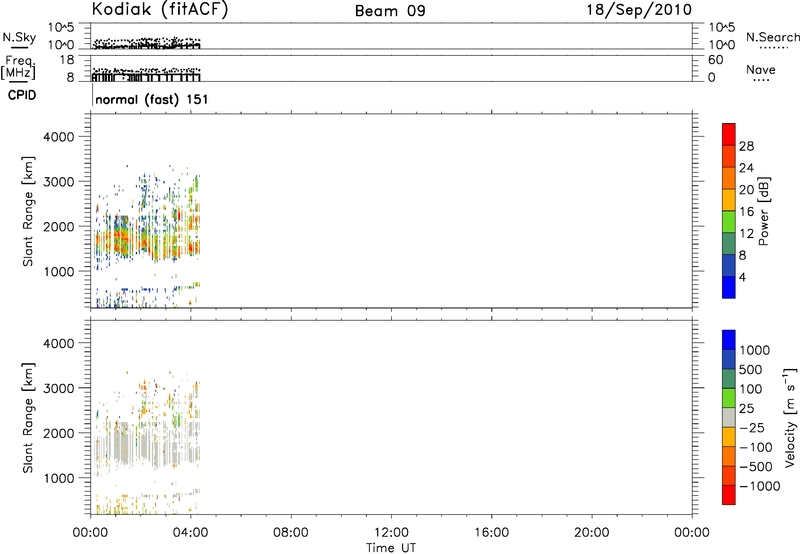The width and height of the screenshot is (800, 554).
Task: Click the '20:00' time axis label
Action: pyautogui.click(x=592, y=533)
